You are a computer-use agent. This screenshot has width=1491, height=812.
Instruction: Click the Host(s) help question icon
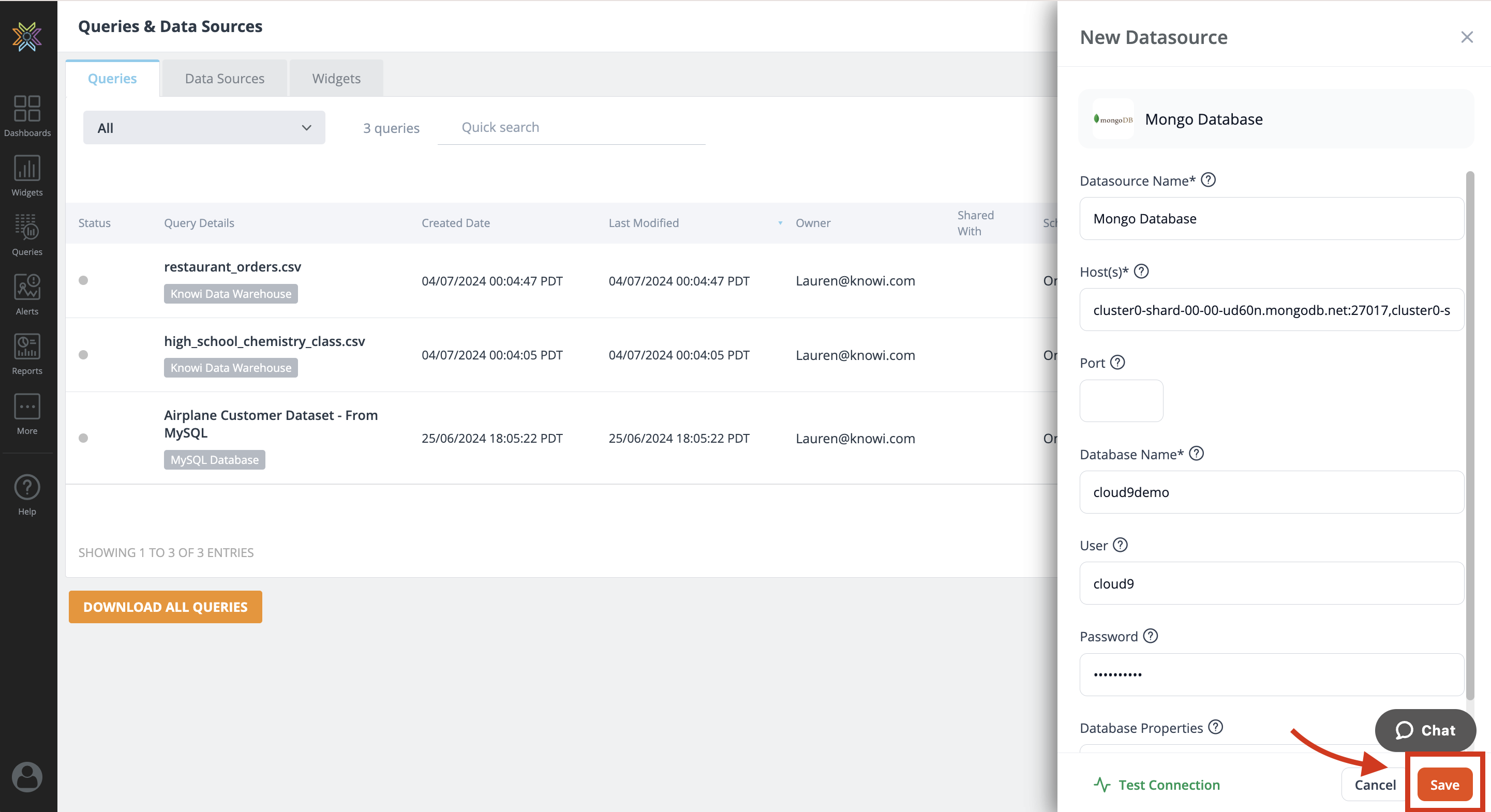1141,272
